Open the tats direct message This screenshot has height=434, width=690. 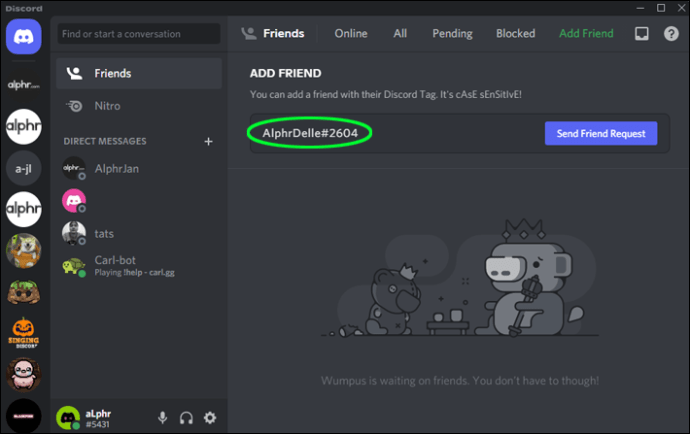click(139, 234)
